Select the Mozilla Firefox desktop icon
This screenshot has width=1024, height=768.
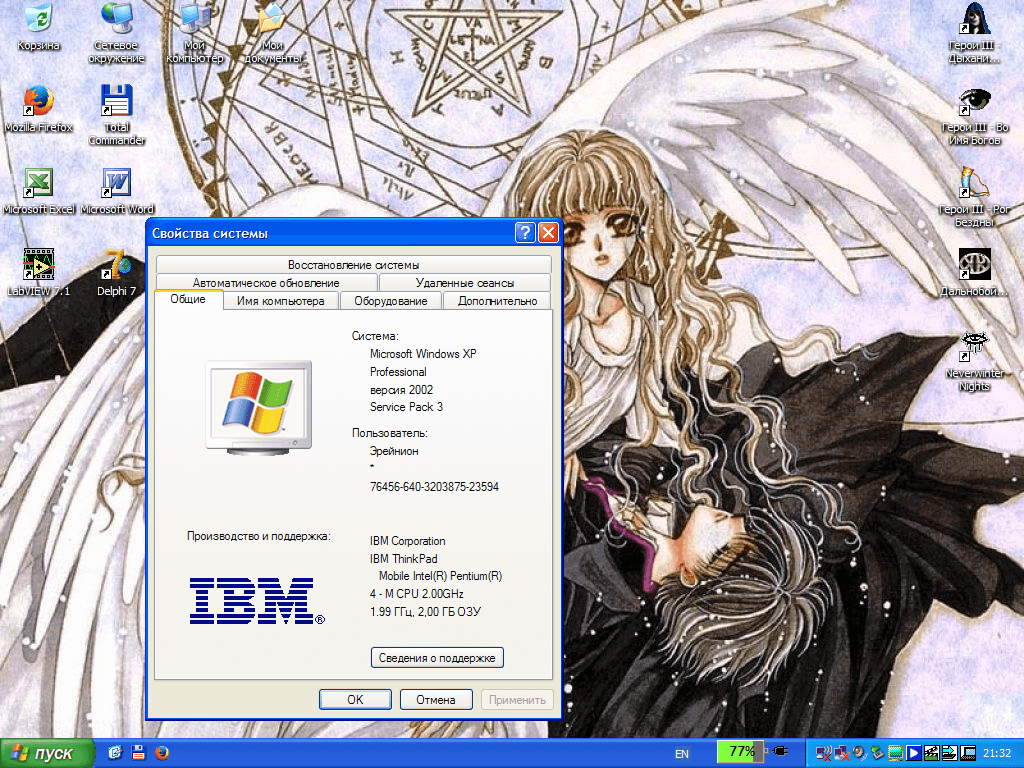click(38, 102)
